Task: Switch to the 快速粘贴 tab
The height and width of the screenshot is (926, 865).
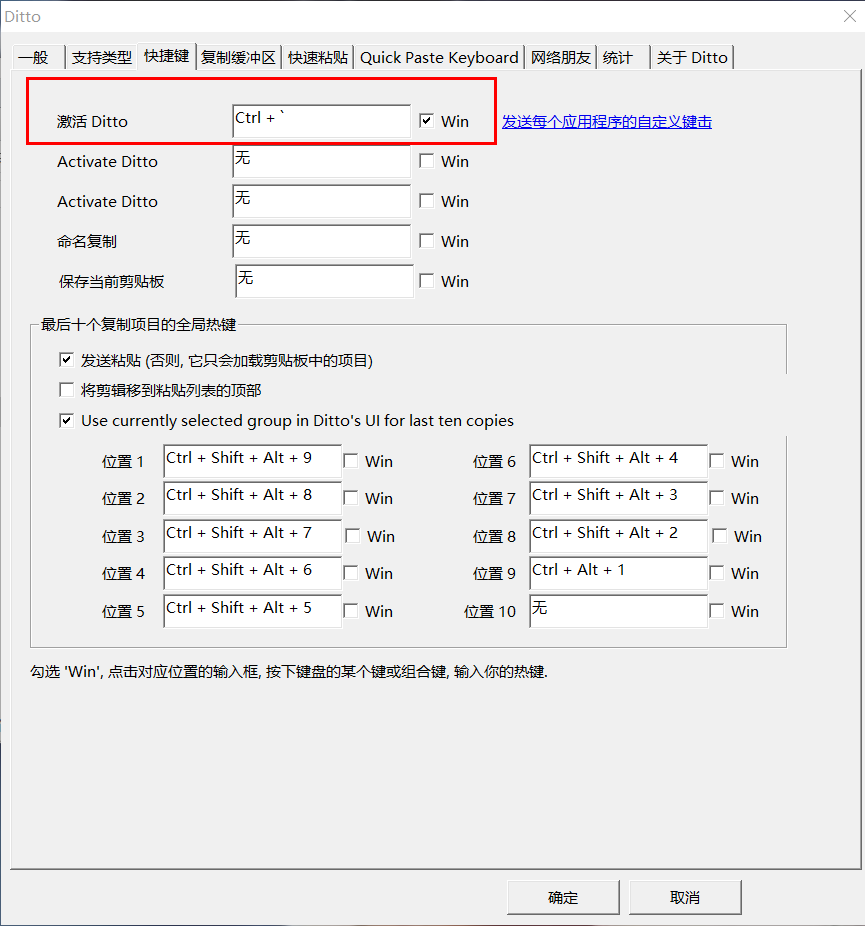Action: tap(320, 57)
